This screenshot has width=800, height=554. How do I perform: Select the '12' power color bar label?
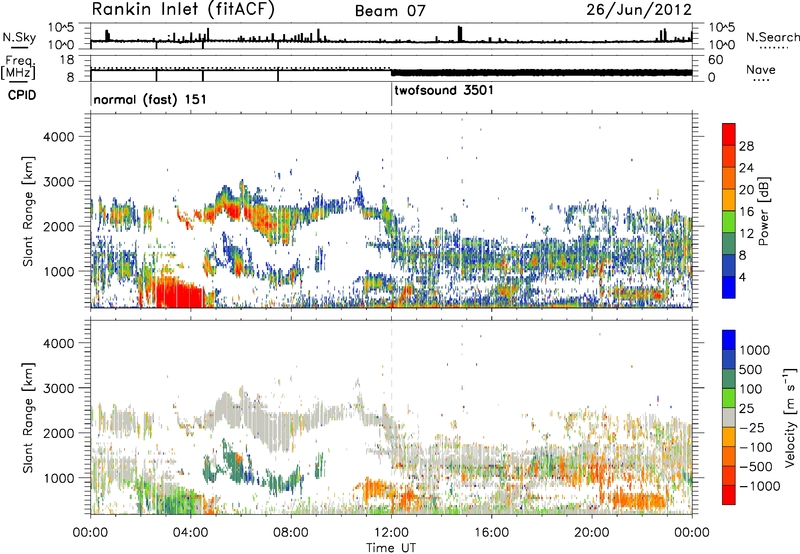pyautogui.click(x=746, y=234)
